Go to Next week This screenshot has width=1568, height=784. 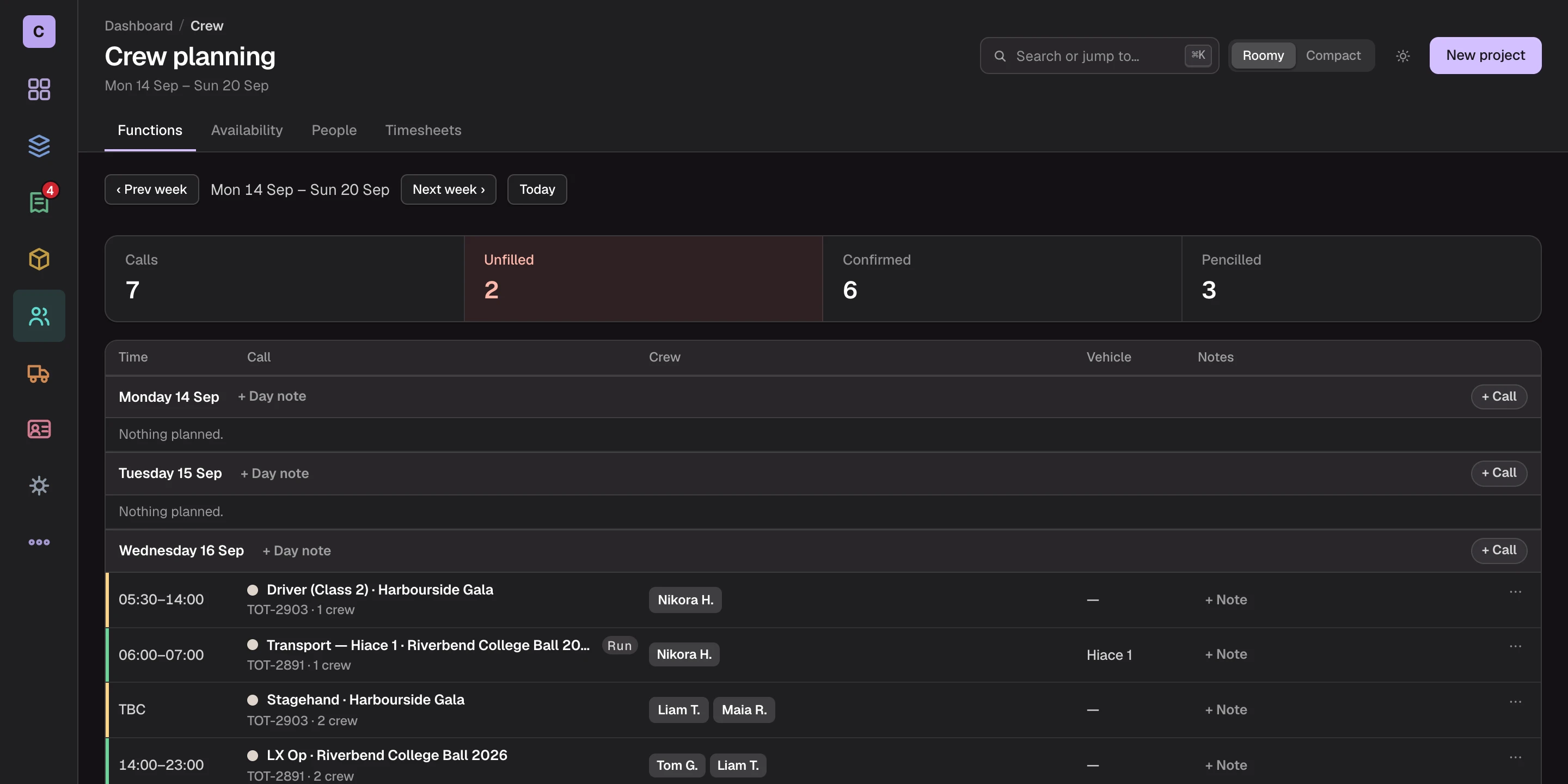[449, 189]
